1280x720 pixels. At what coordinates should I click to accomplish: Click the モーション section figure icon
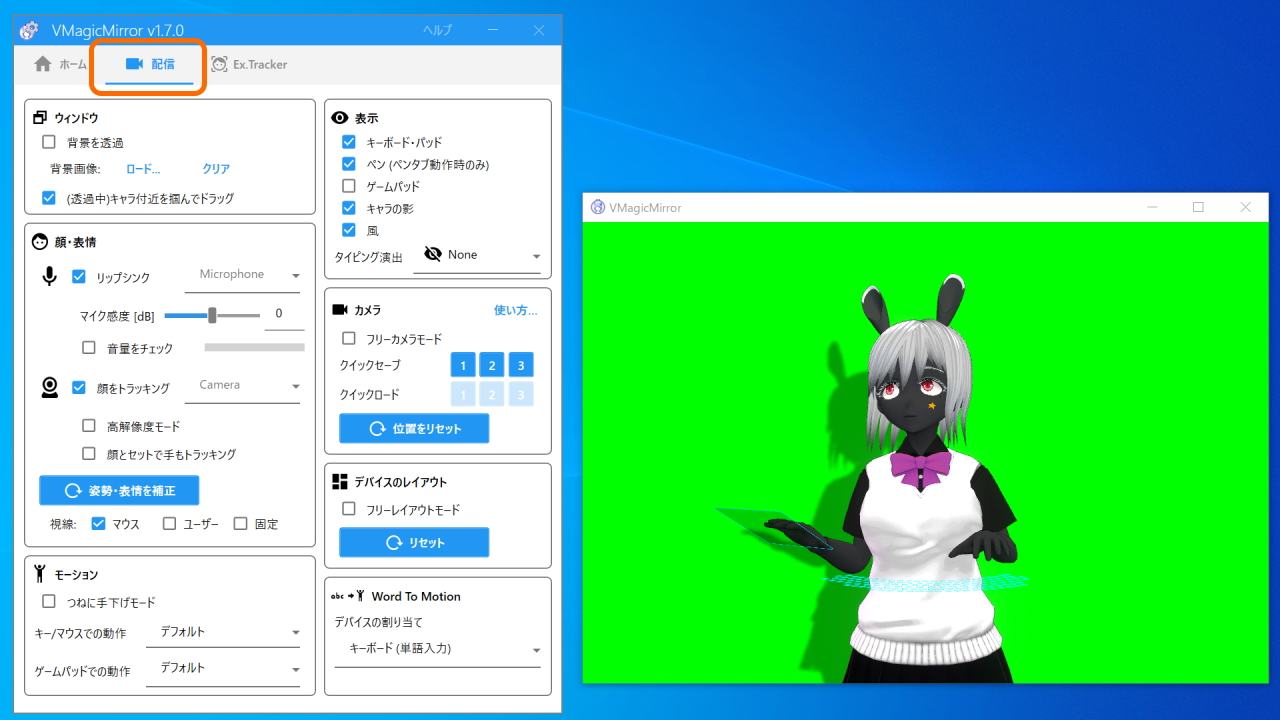(40, 574)
